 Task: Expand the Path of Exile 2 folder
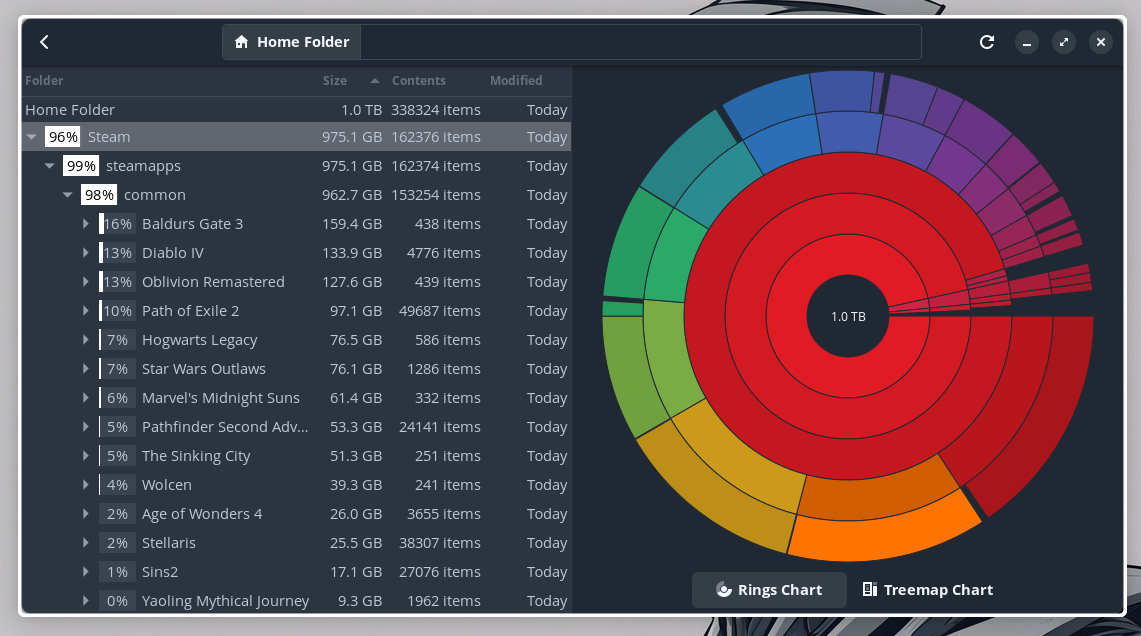tap(86, 311)
